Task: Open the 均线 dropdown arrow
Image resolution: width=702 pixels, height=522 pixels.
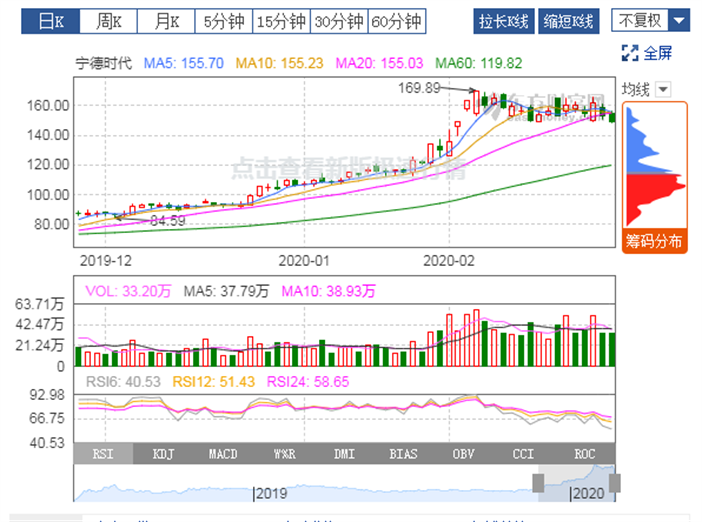Action: pos(663,89)
